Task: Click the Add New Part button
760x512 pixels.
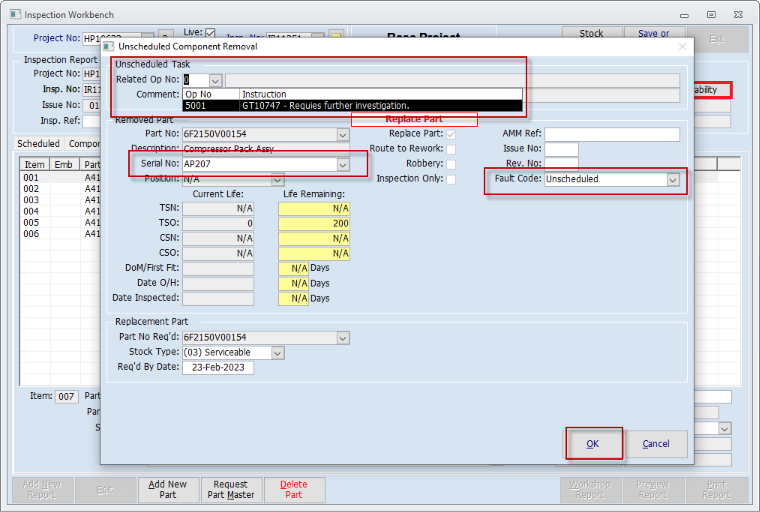Action: pyautogui.click(x=168, y=489)
